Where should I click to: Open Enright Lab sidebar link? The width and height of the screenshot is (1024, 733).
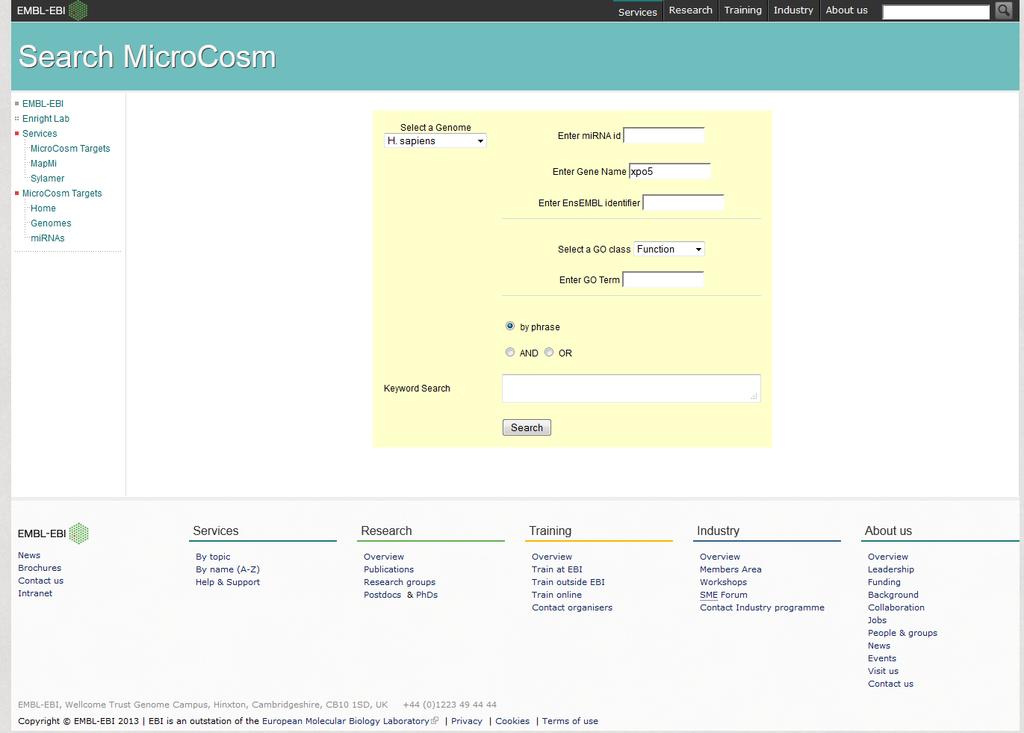(x=46, y=118)
